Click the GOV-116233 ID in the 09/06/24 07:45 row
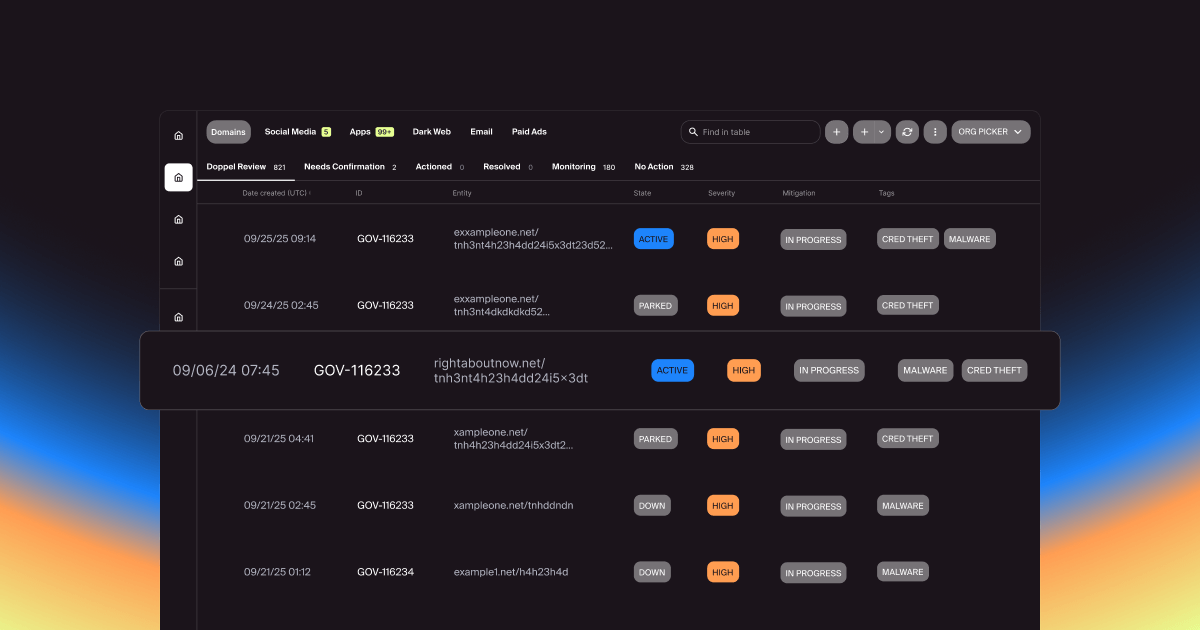Image resolution: width=1200 pixels, height=630 pixels. (x=357, y=370)
